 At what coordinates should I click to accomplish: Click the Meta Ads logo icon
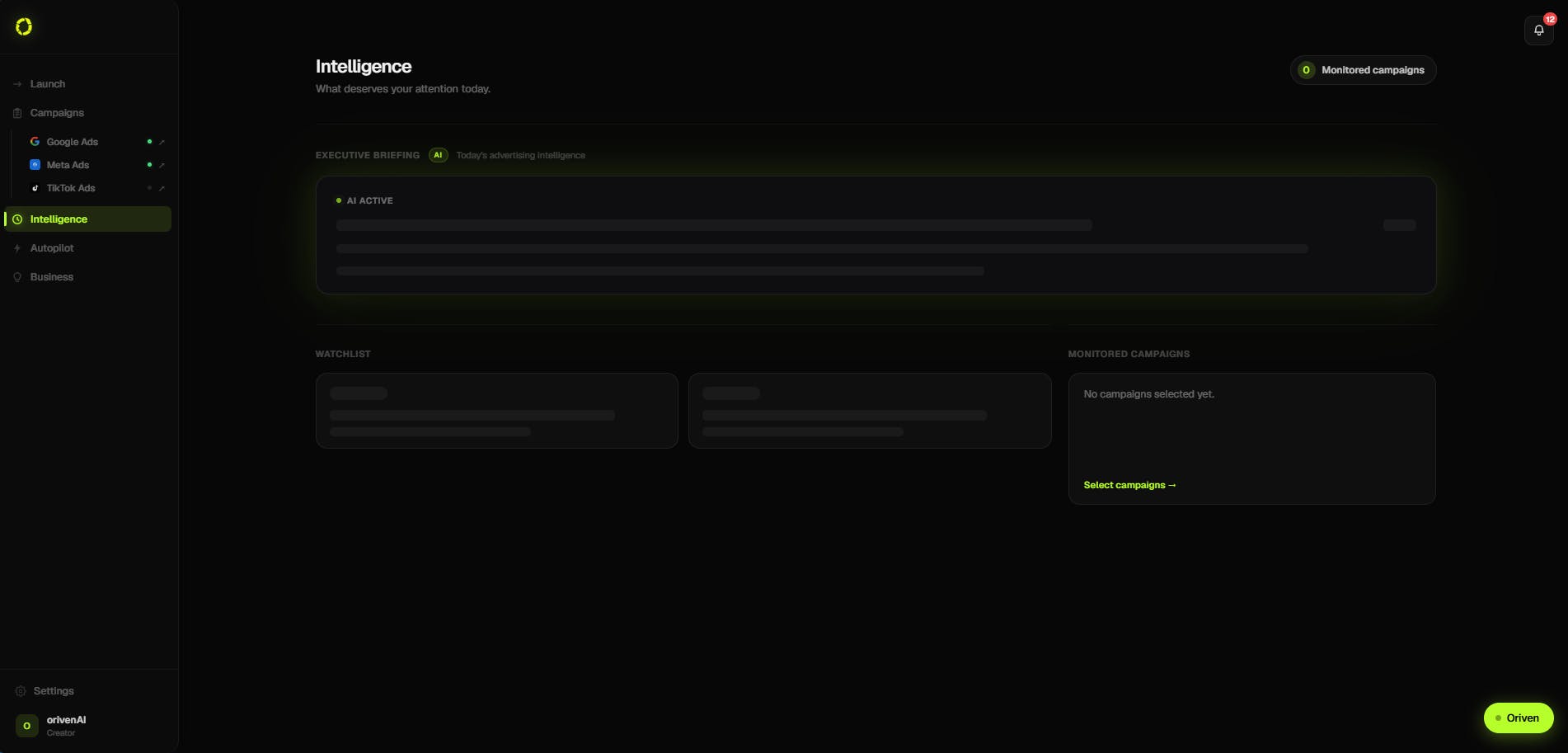point(35,165)
